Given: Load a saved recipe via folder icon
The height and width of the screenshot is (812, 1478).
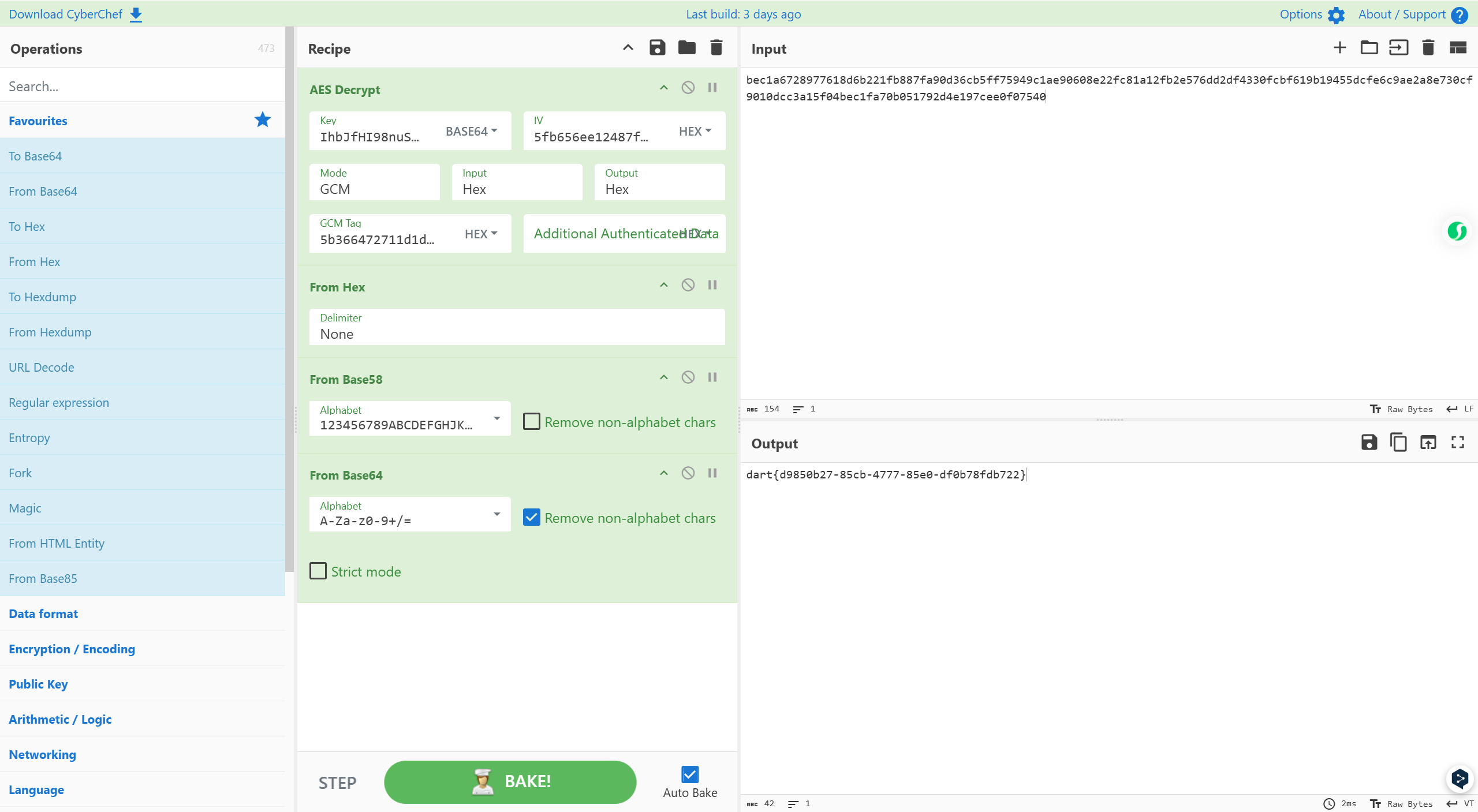Looking at the screenshot, I should tap(686, 48).
